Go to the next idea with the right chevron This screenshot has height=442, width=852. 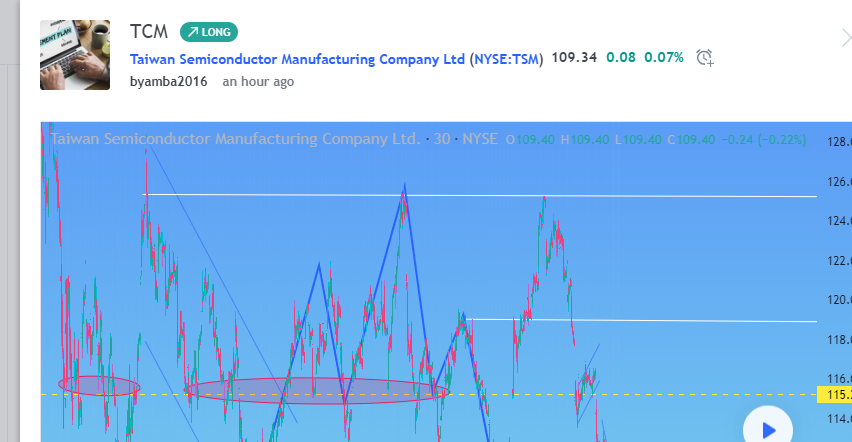coord(846,38)
